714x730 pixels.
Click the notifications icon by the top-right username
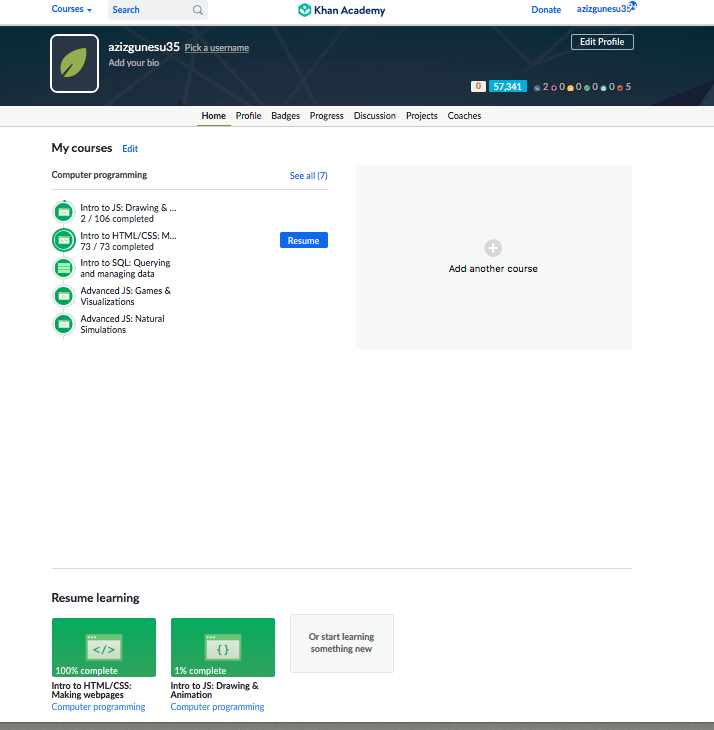pyautogui.click(x=632, y=5)
